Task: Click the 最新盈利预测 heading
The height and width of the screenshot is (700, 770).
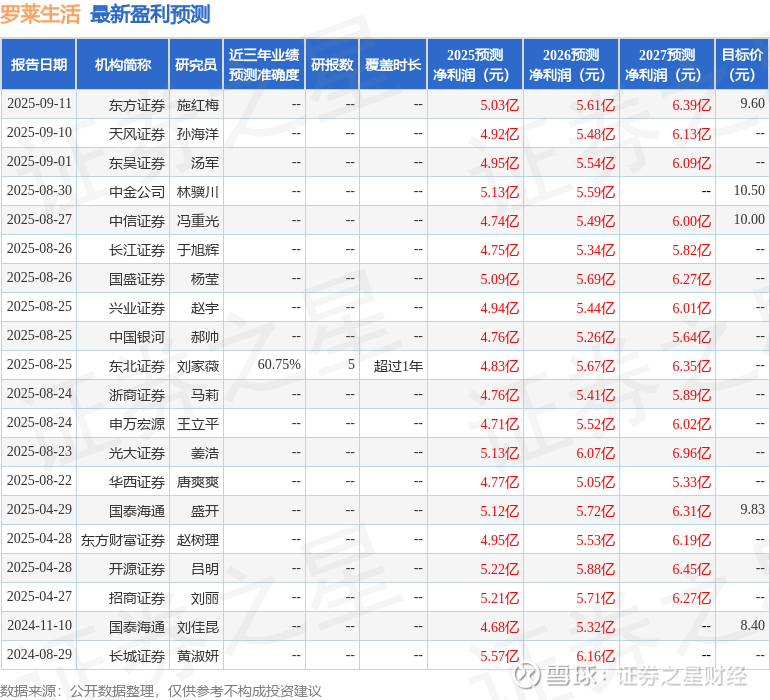Action: (150, 14)
